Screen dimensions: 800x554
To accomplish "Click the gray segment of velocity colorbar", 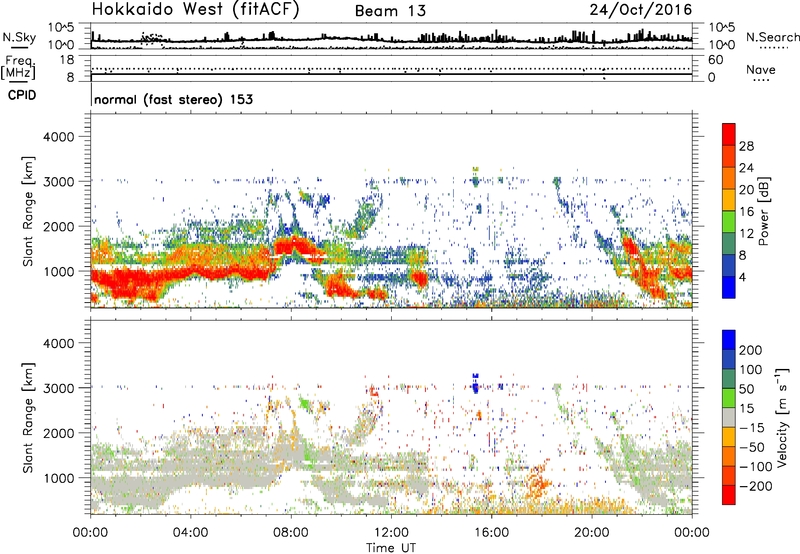I will click(729, 418).
